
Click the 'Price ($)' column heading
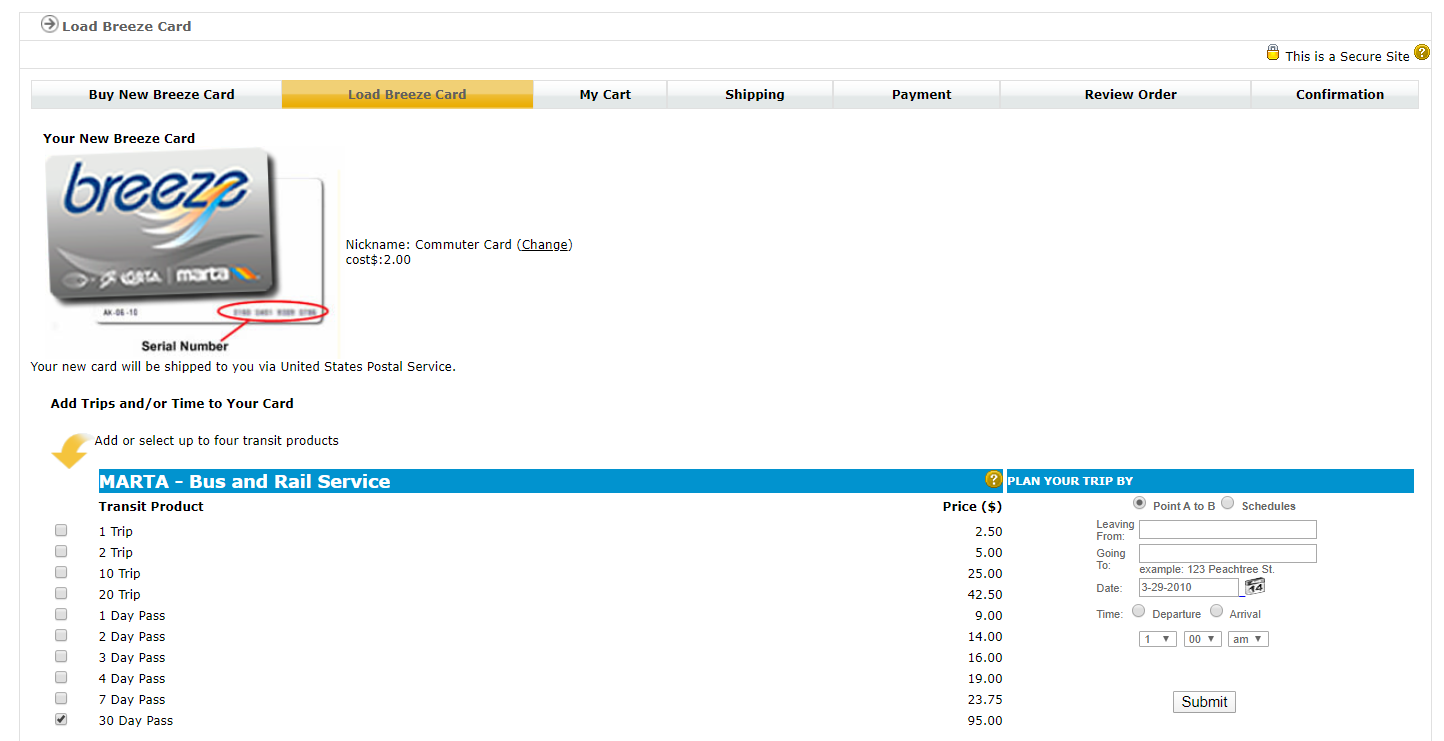(x=972, y=507)
